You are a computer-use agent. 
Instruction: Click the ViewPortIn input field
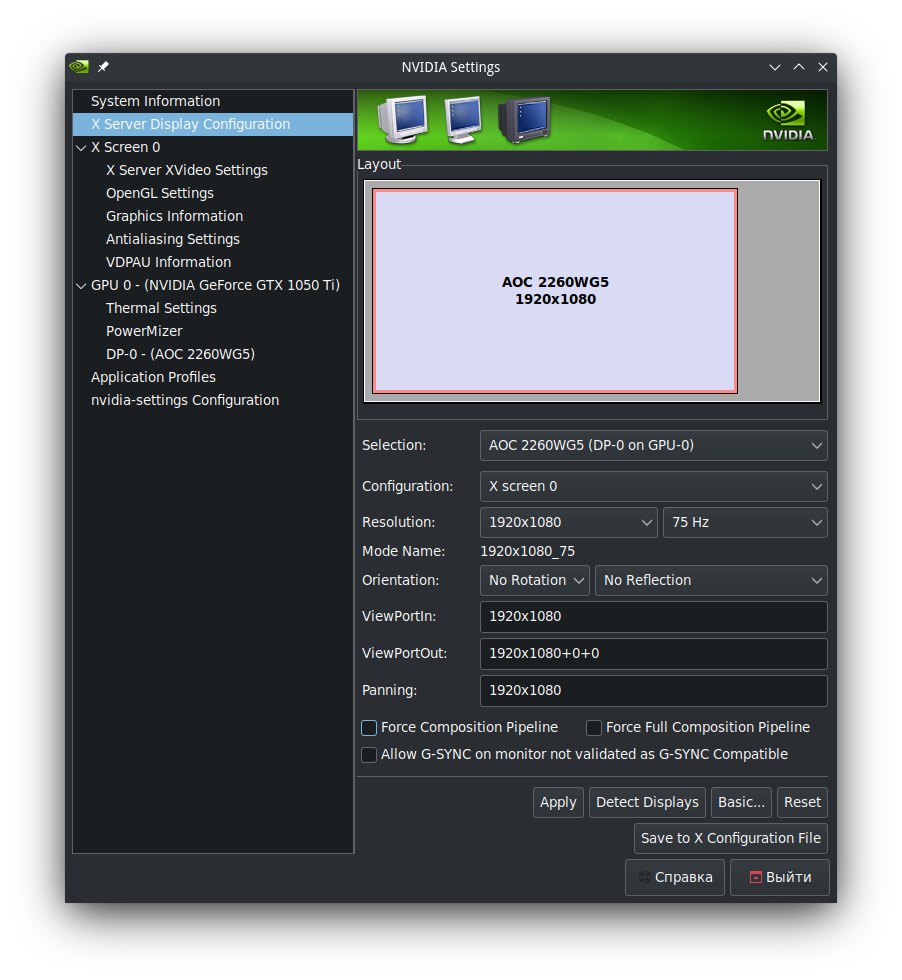coord(653,617)
